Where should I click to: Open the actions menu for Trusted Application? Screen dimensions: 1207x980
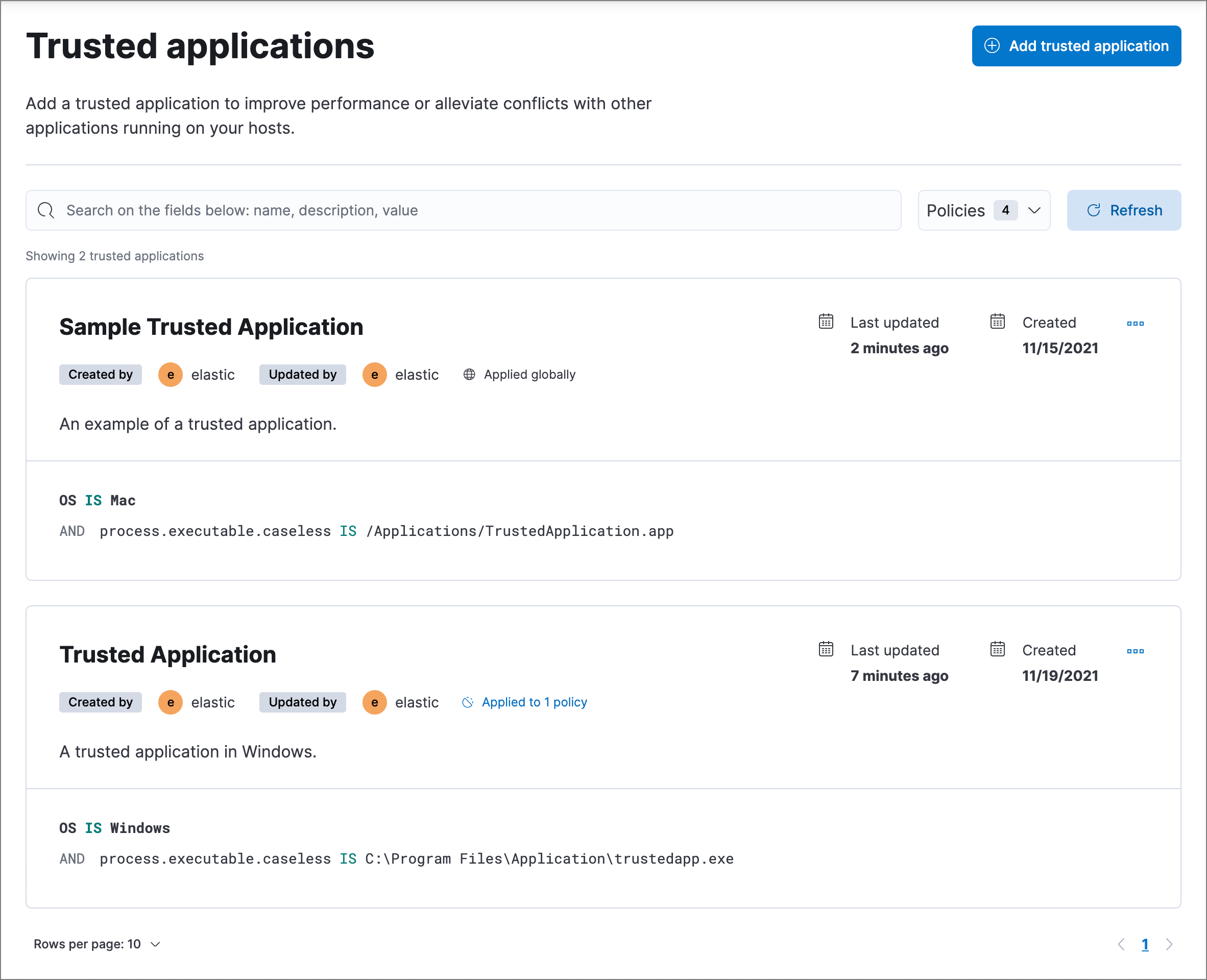(x=1136, y=651)
